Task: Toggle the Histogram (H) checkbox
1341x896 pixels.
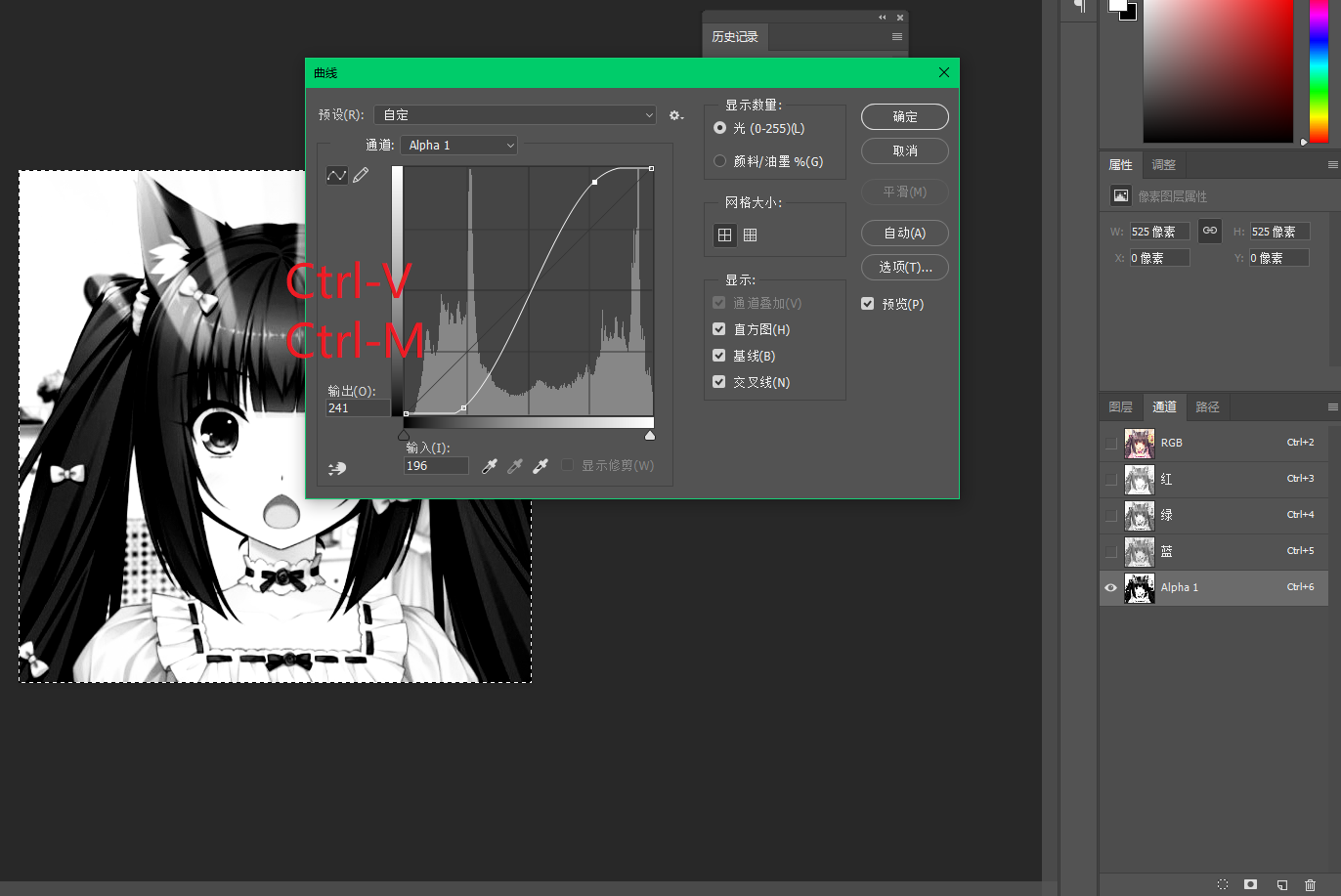Action: point(719,329)
